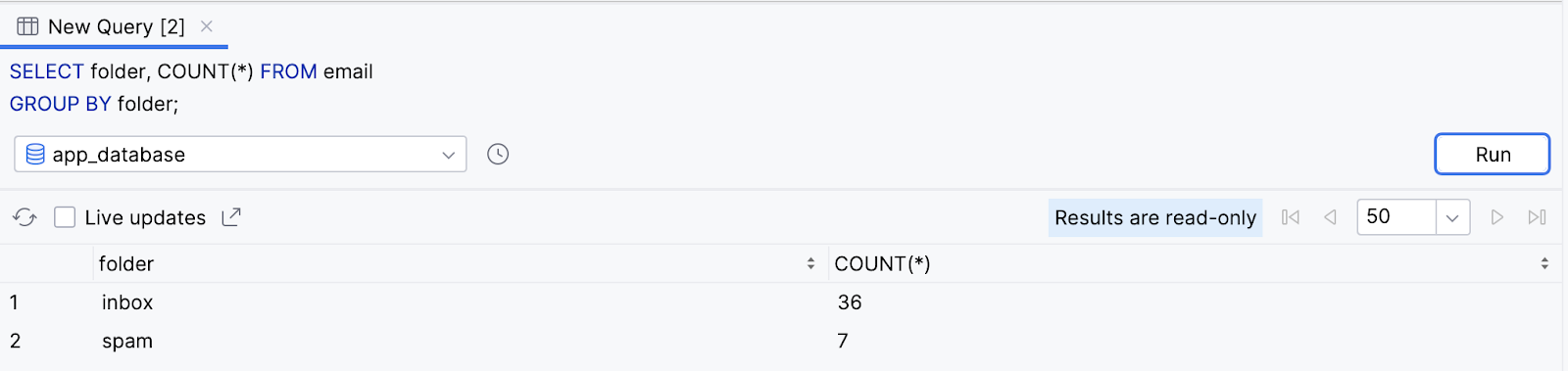The width and height of the screenshot is (1568, 371).
Task: Go to next results page
Action: pos(1496,217)
